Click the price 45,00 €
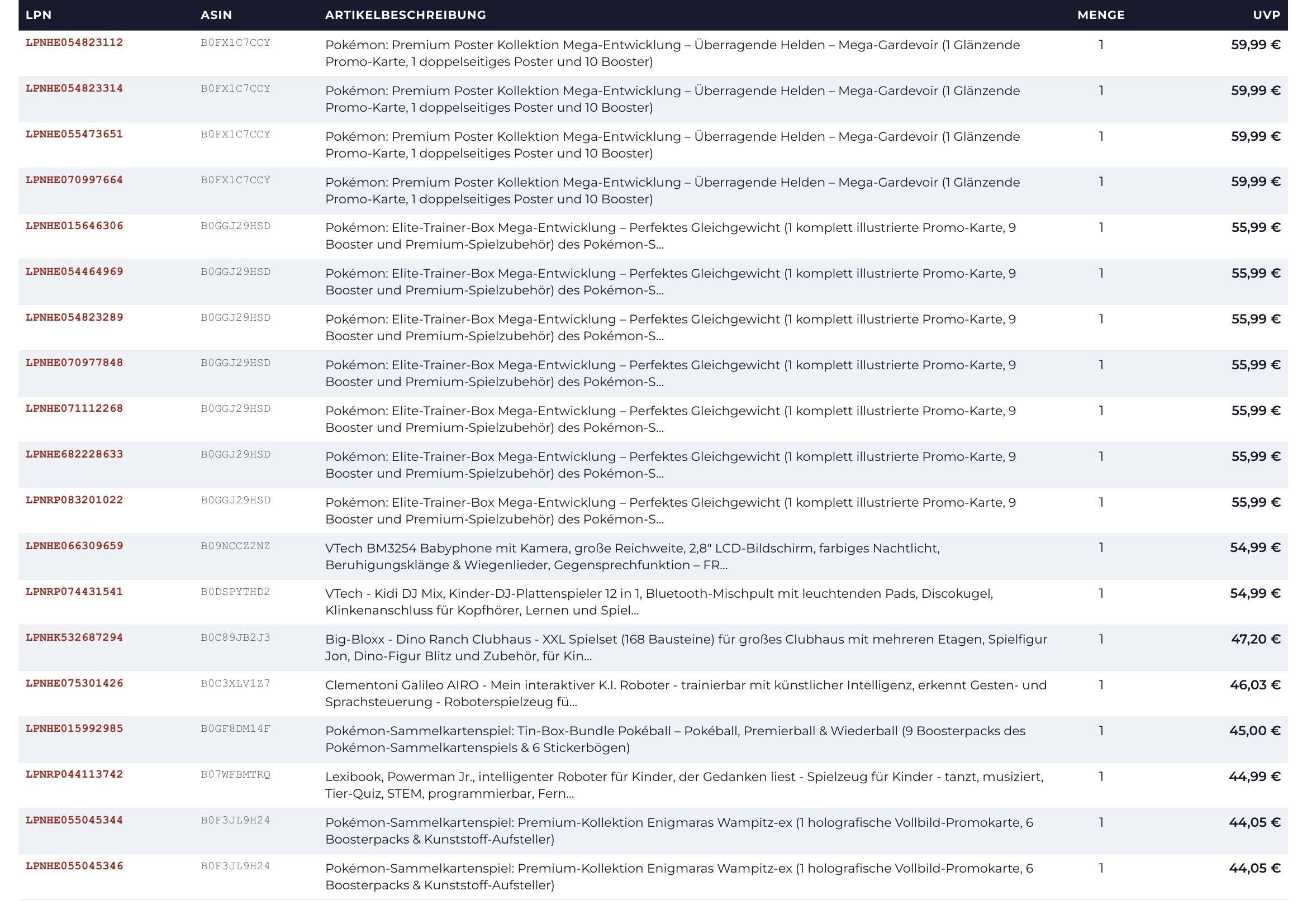1307x924 pixels. [1254, 731]
